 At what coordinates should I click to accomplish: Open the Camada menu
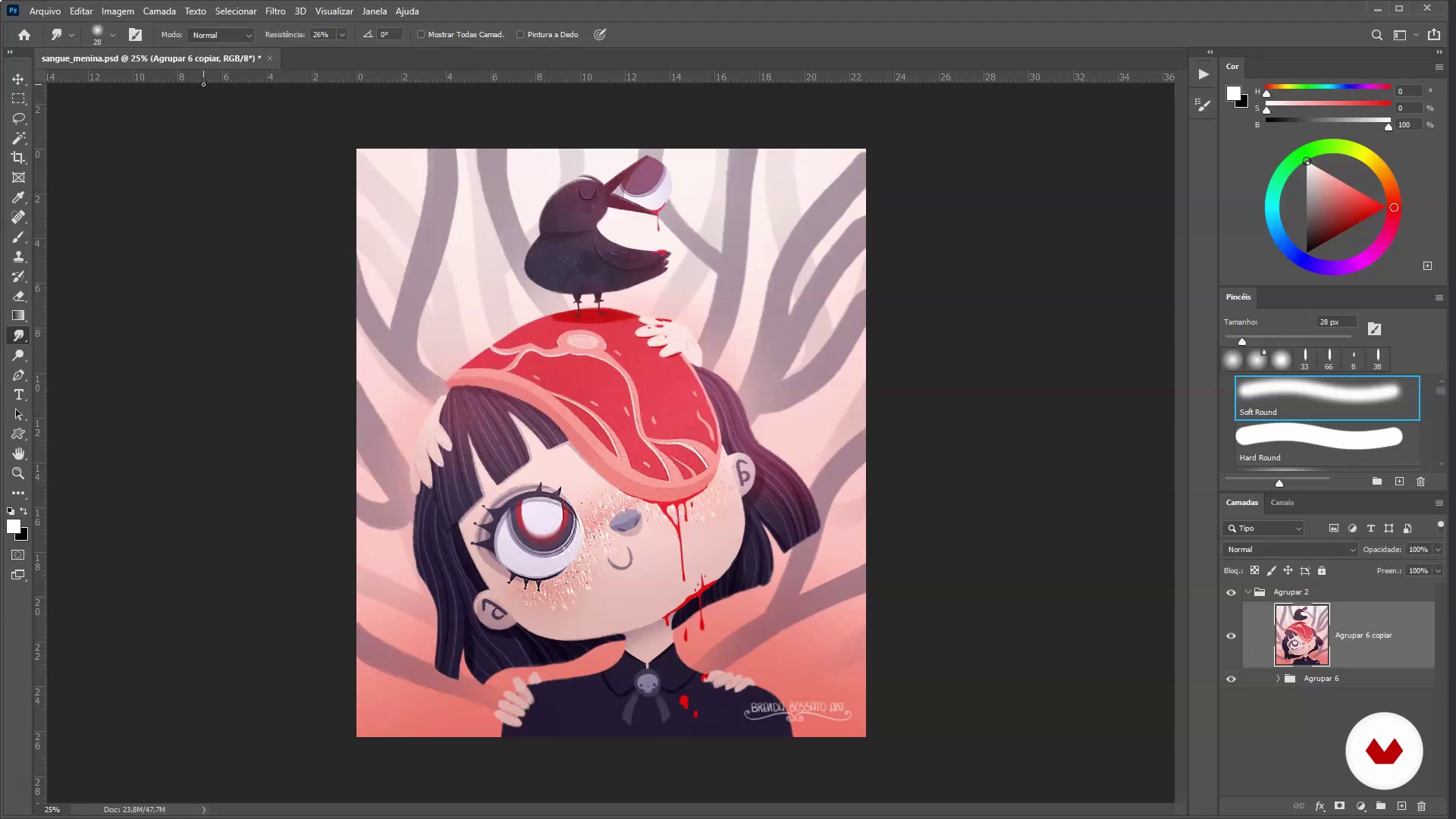pyautogui.click(x=159, y=11)
